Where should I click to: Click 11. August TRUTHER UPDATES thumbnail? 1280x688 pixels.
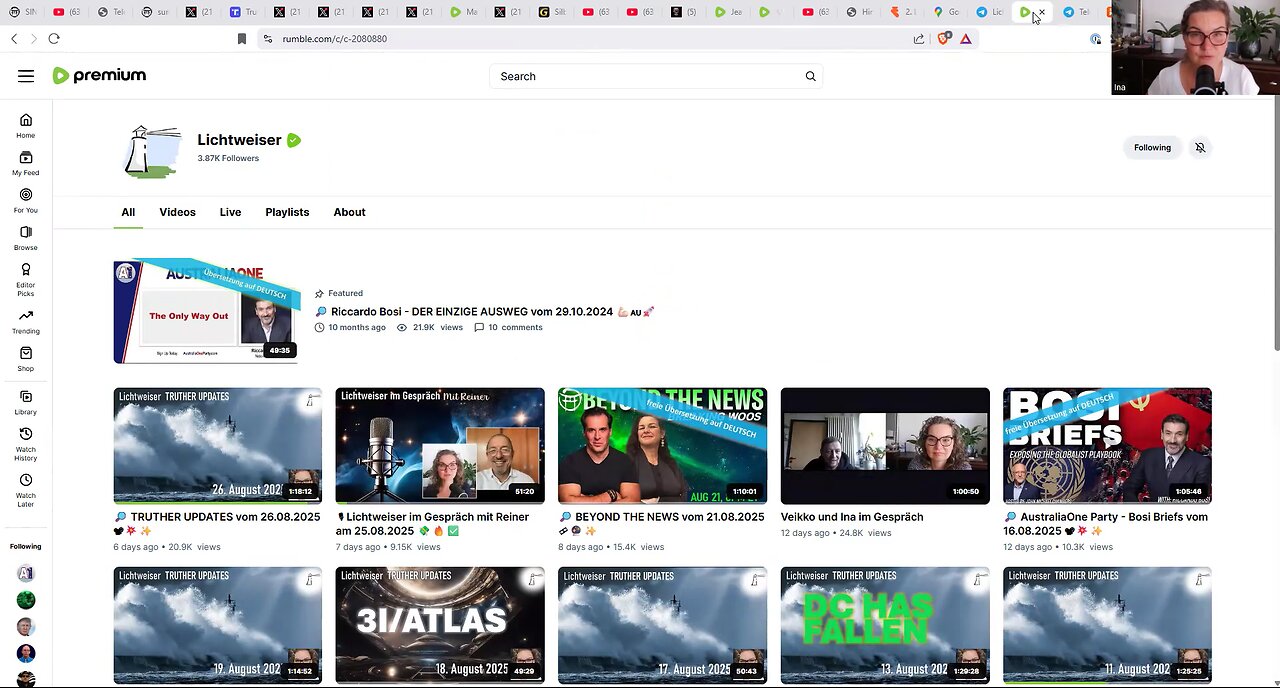(1107, 625)
